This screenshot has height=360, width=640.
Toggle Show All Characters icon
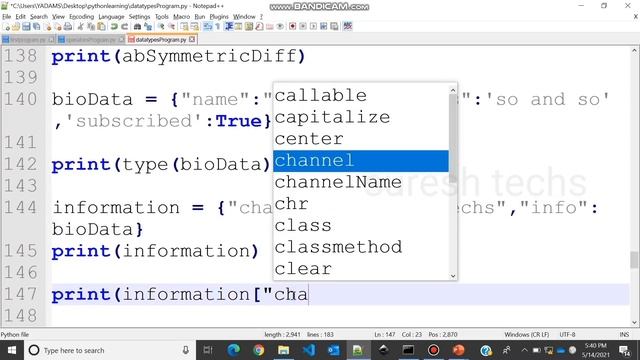click(218, 27)
